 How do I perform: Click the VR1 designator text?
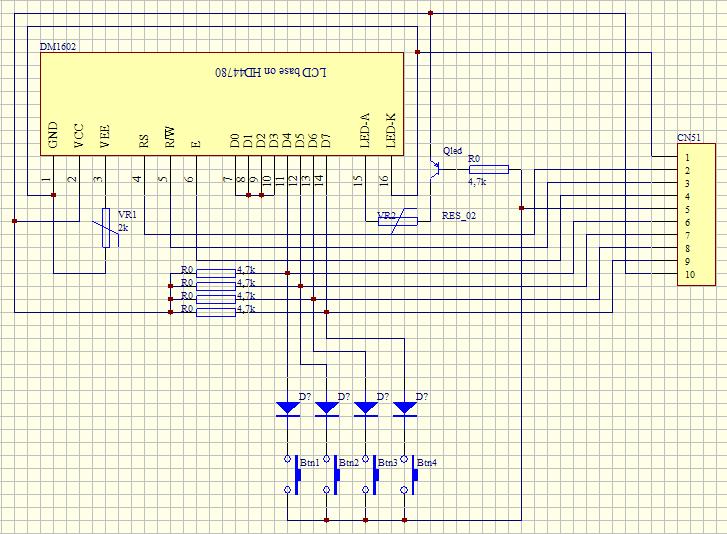(x=128, y=215)
